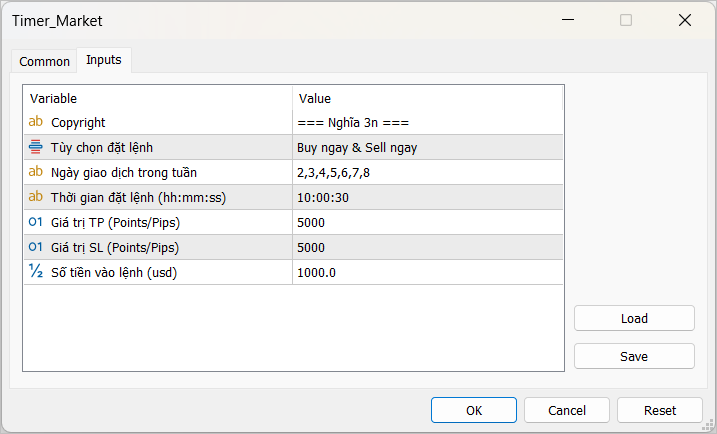Edit the order amount value 1000.0
The width and height of the screenshot is (717, 434).
click(x=427, y=272)
